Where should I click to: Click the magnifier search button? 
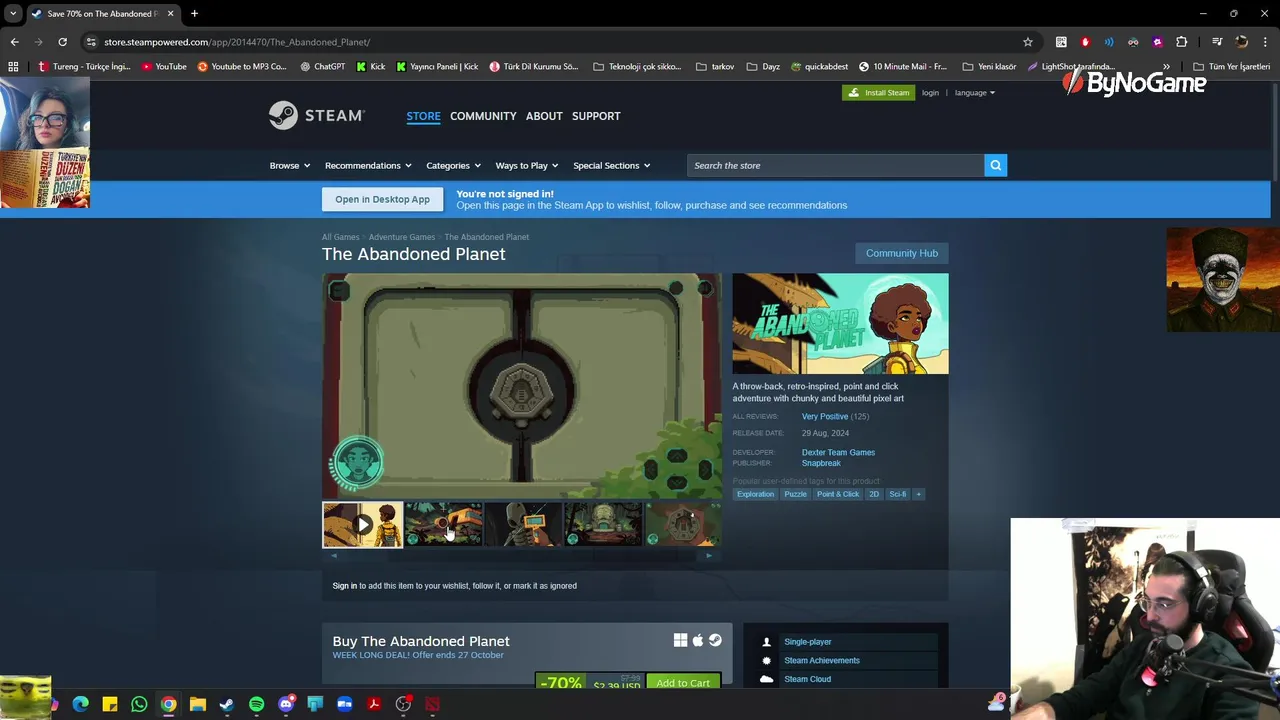coord(995,165)
